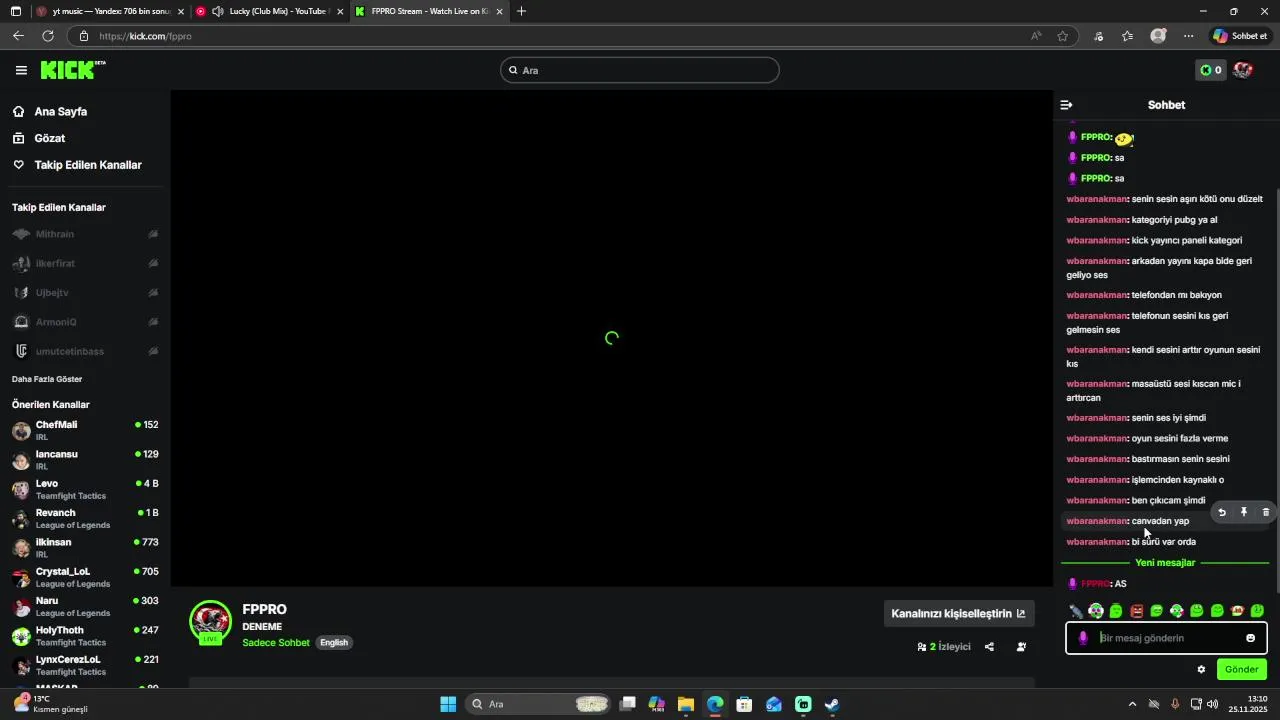
Task: Click the English language tag
Action: (x=334, y=643)
